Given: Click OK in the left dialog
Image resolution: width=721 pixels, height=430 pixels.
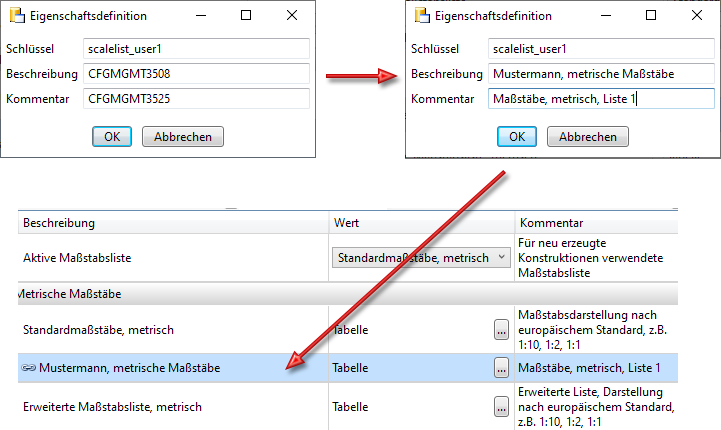Looking at the screenshot, I should click(112, 137).
